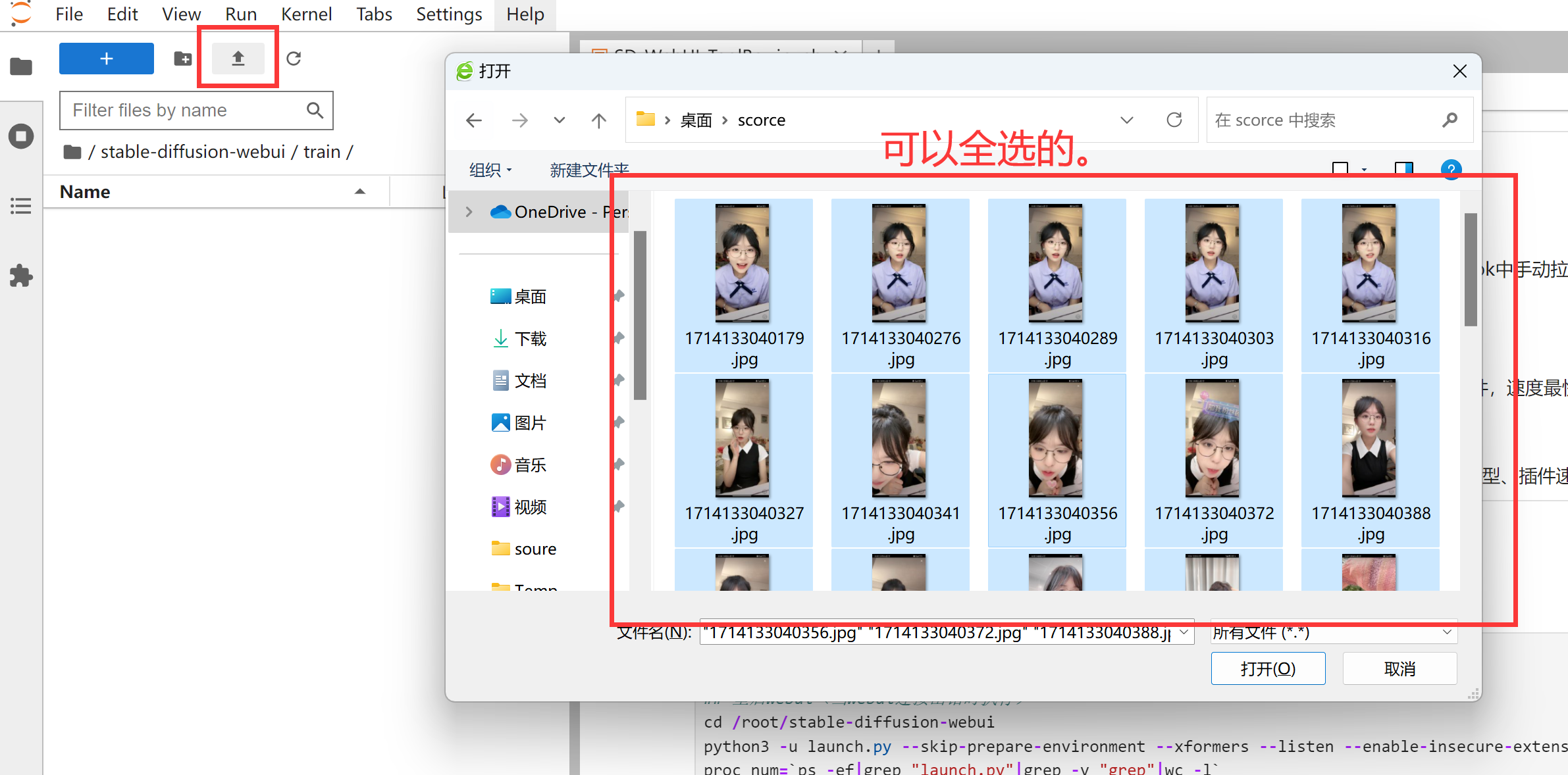The image size is (1568, 775).
Task: Open the Kernel menu
Action: [x=306, y=14]
